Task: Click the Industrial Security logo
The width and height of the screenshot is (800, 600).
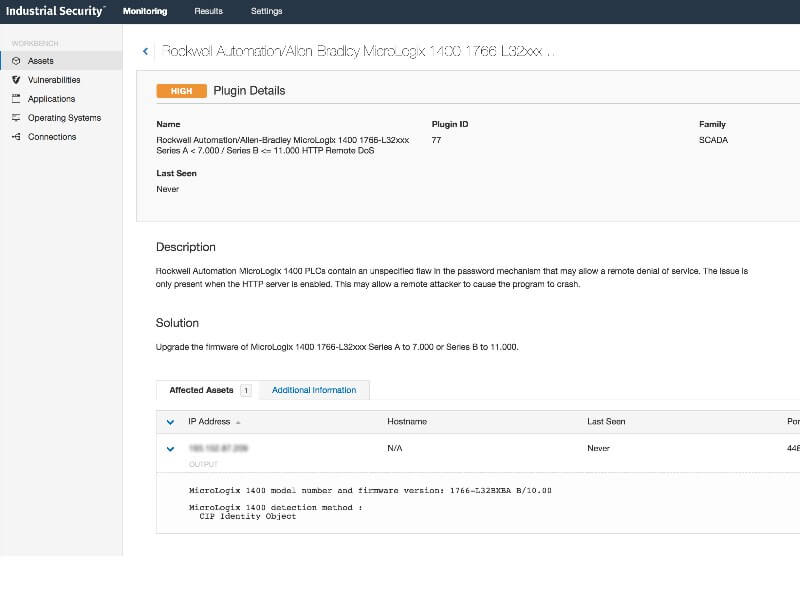Action: (x=53, y=11)
